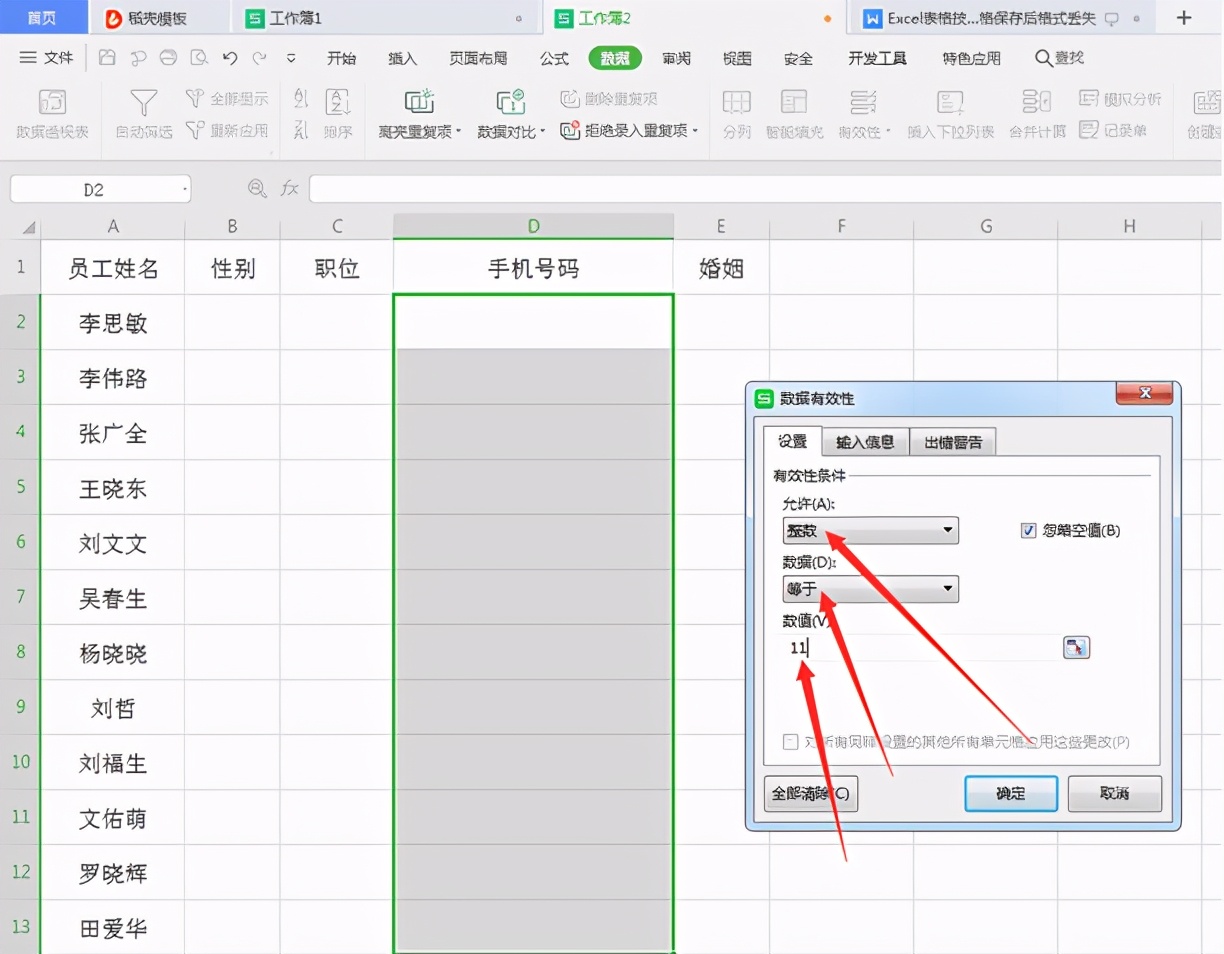
Task: Click the redo arrow icon
Action: pyautogui.click(x=260, y=58)
